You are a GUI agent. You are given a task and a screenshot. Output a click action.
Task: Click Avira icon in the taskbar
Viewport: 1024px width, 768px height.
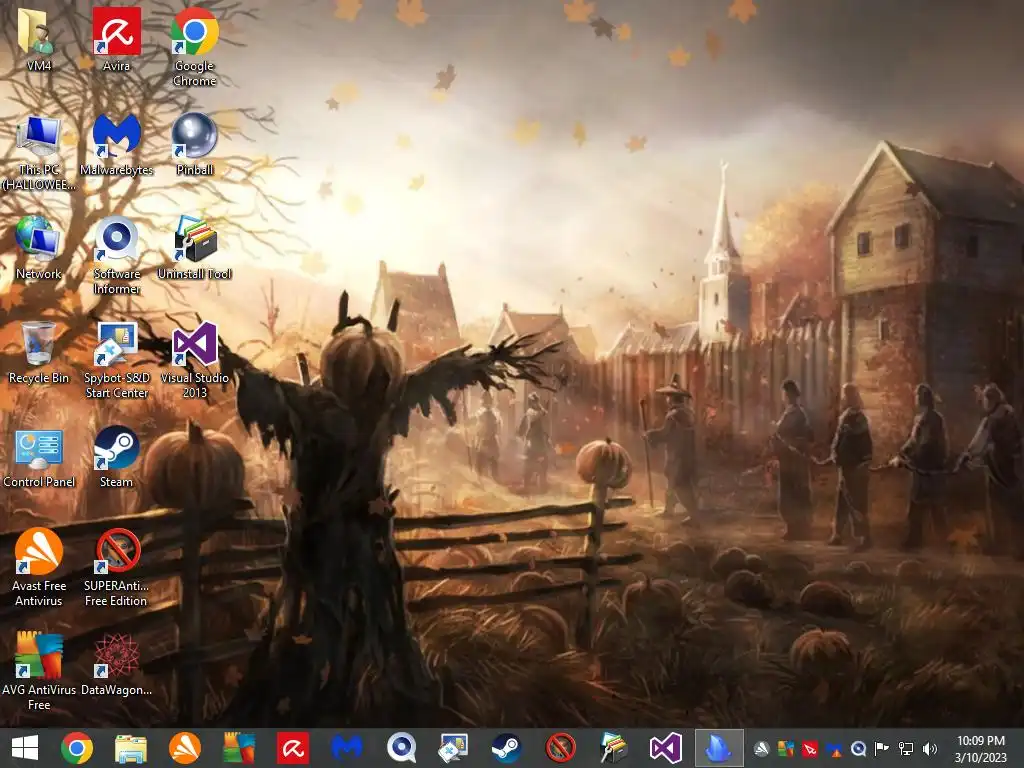point(293,748)
